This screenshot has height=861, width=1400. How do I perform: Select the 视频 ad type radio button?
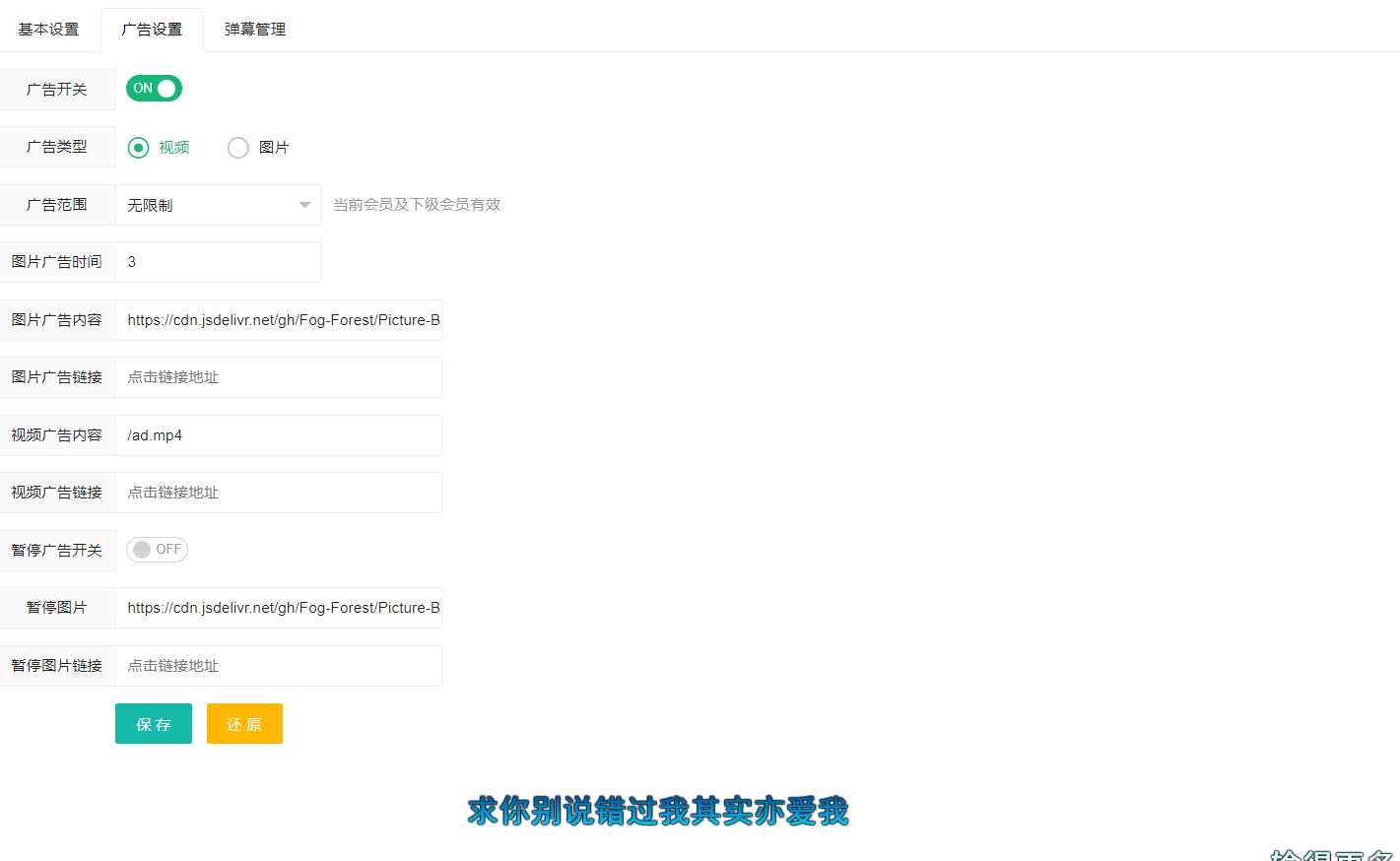point(138,147)
